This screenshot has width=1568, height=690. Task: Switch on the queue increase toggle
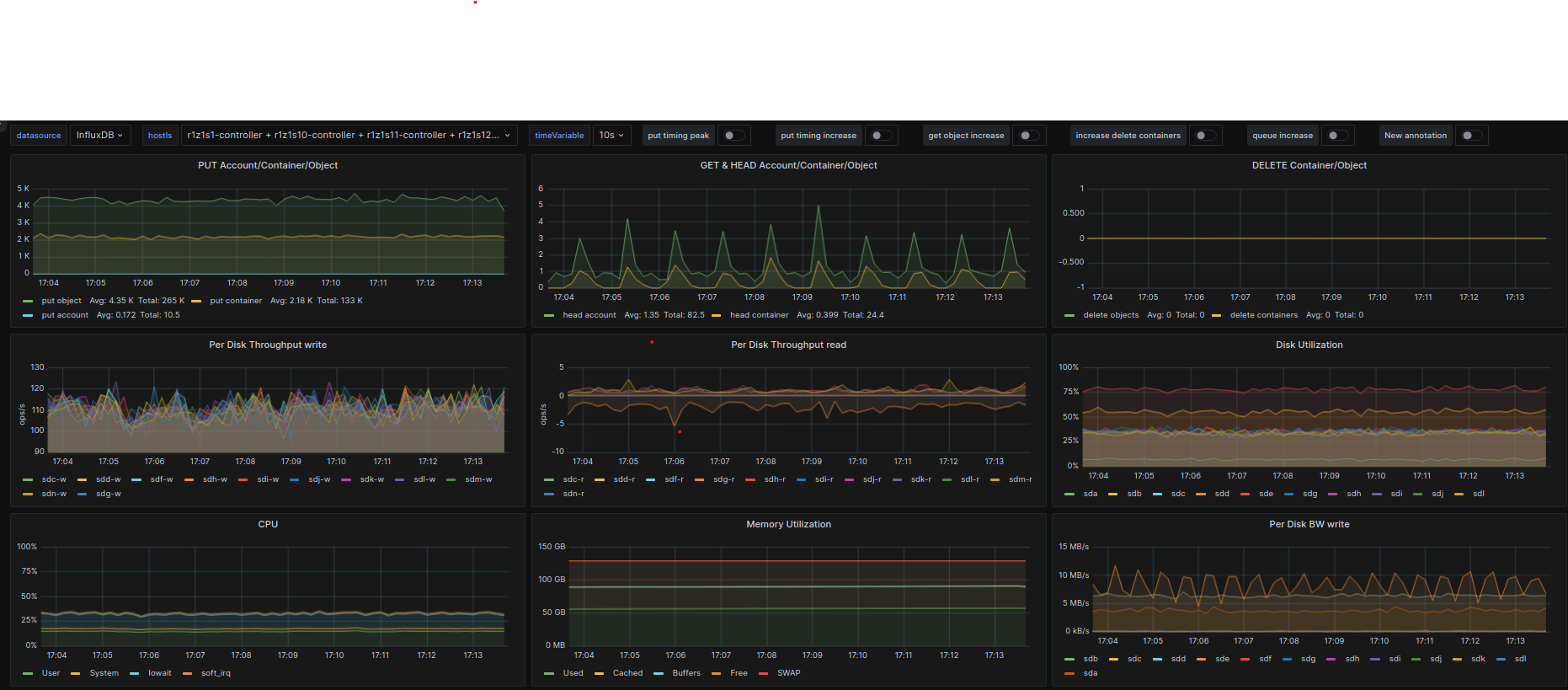point(1336,135)
